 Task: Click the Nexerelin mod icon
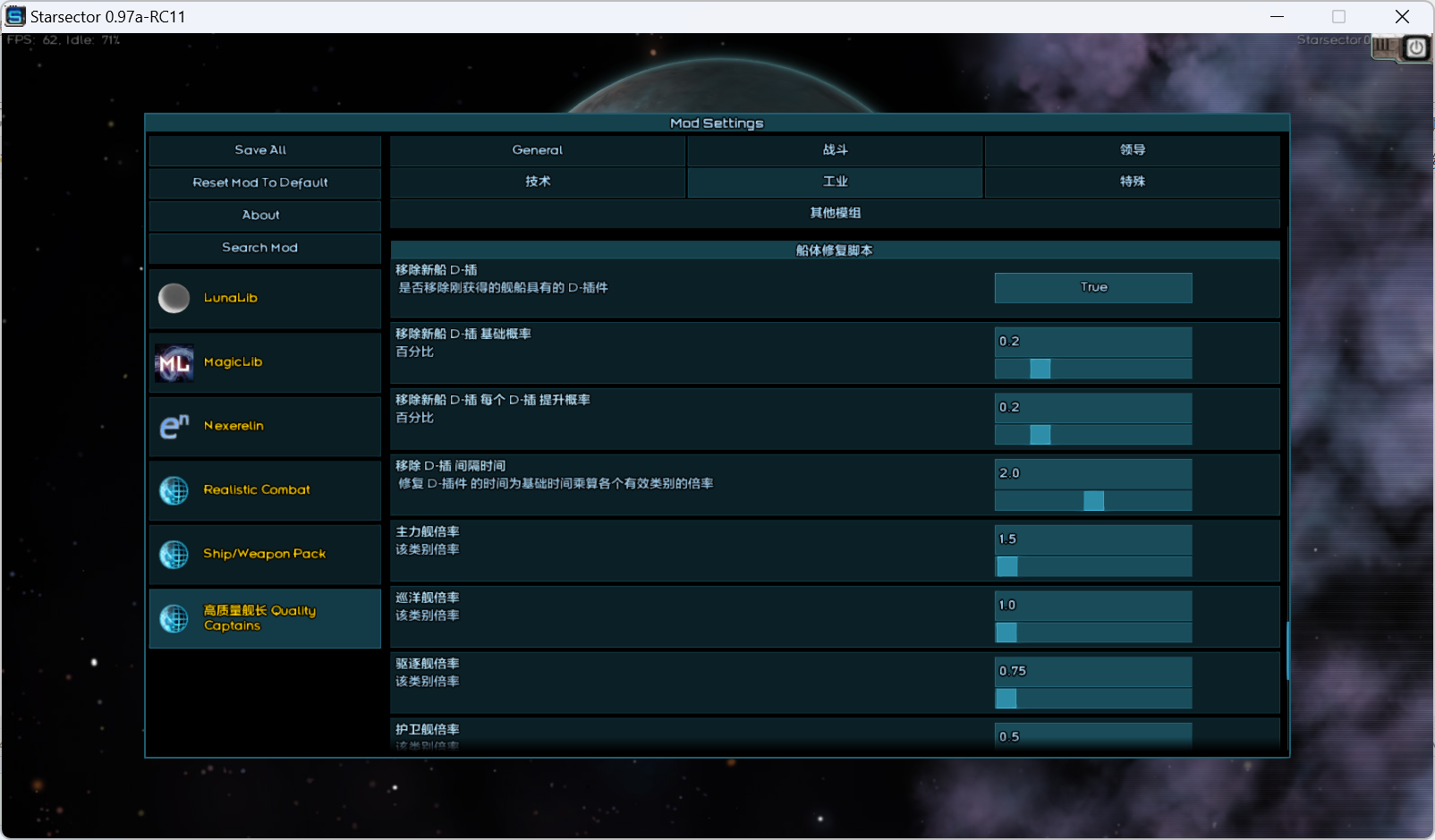tap(174, 427)
